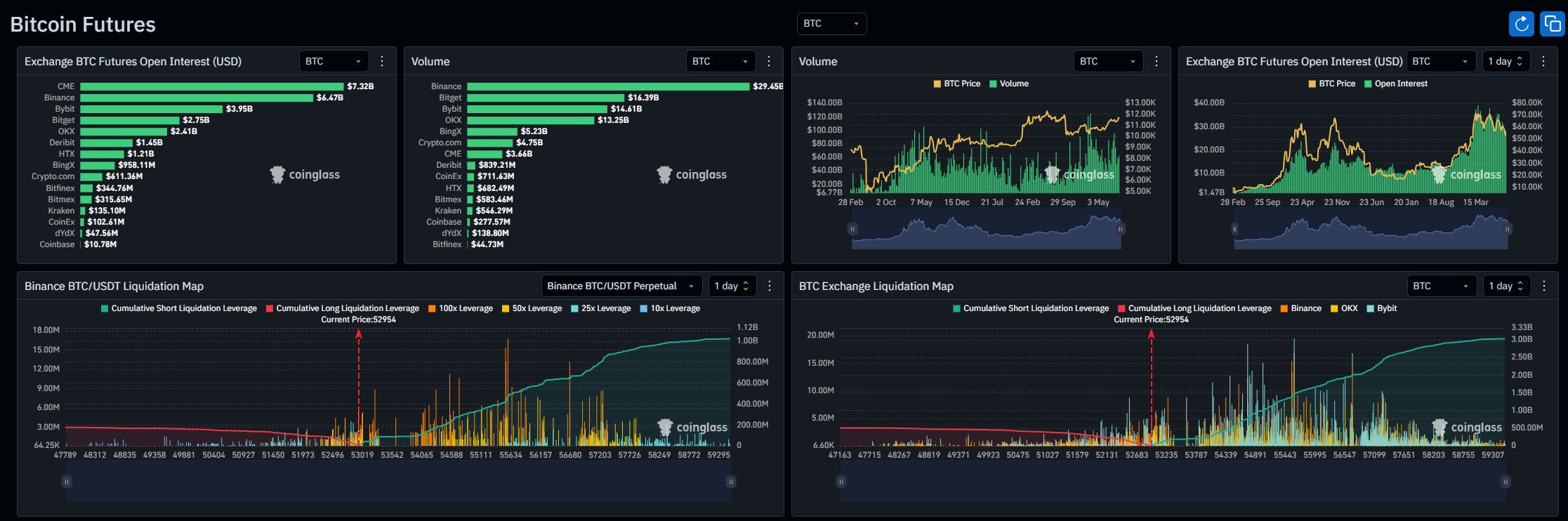The width and height of the screenshot is (1568, 521).
Task: Click Current Price:52954 label in Binance map
Action: coord(358,319)
